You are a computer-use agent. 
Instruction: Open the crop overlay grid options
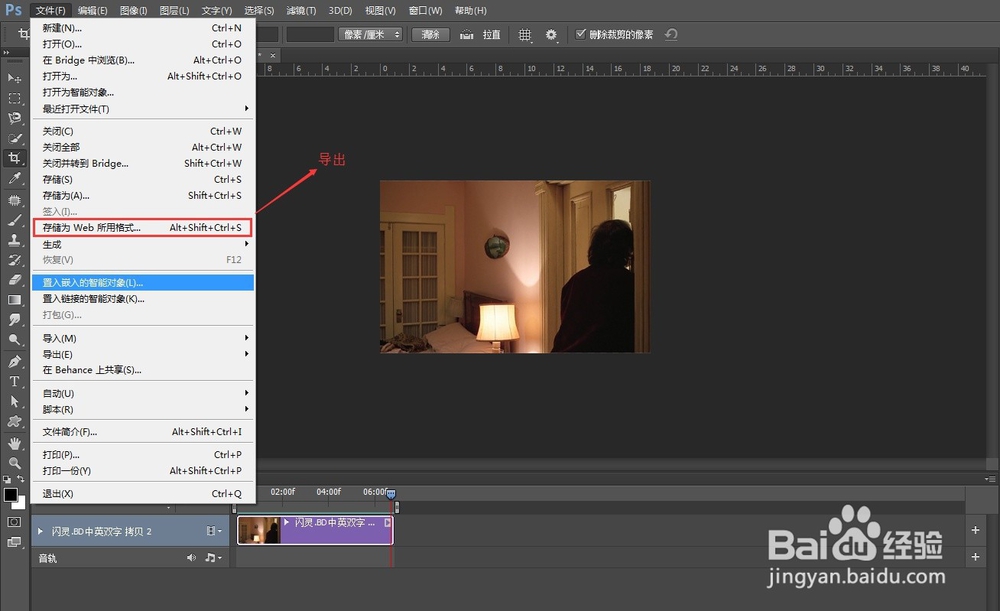[525, 35]
